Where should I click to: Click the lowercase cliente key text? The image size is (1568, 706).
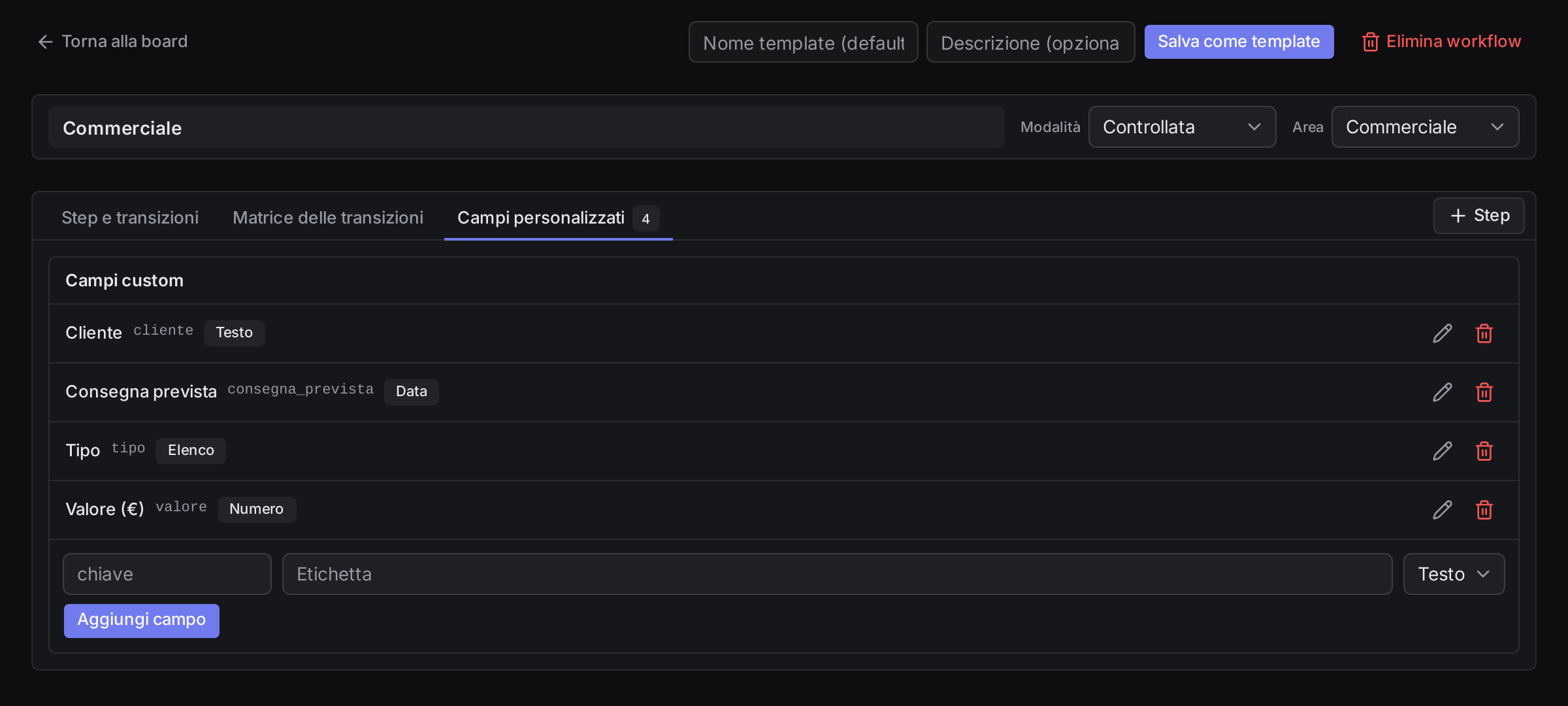pyautogui.click(x=163, y=331)
